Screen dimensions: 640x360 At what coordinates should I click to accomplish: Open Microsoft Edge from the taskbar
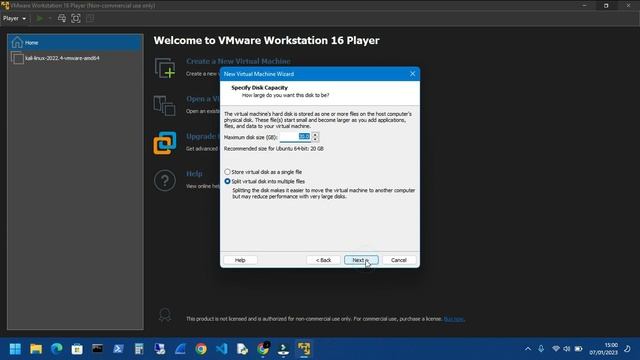click(56, 349)
